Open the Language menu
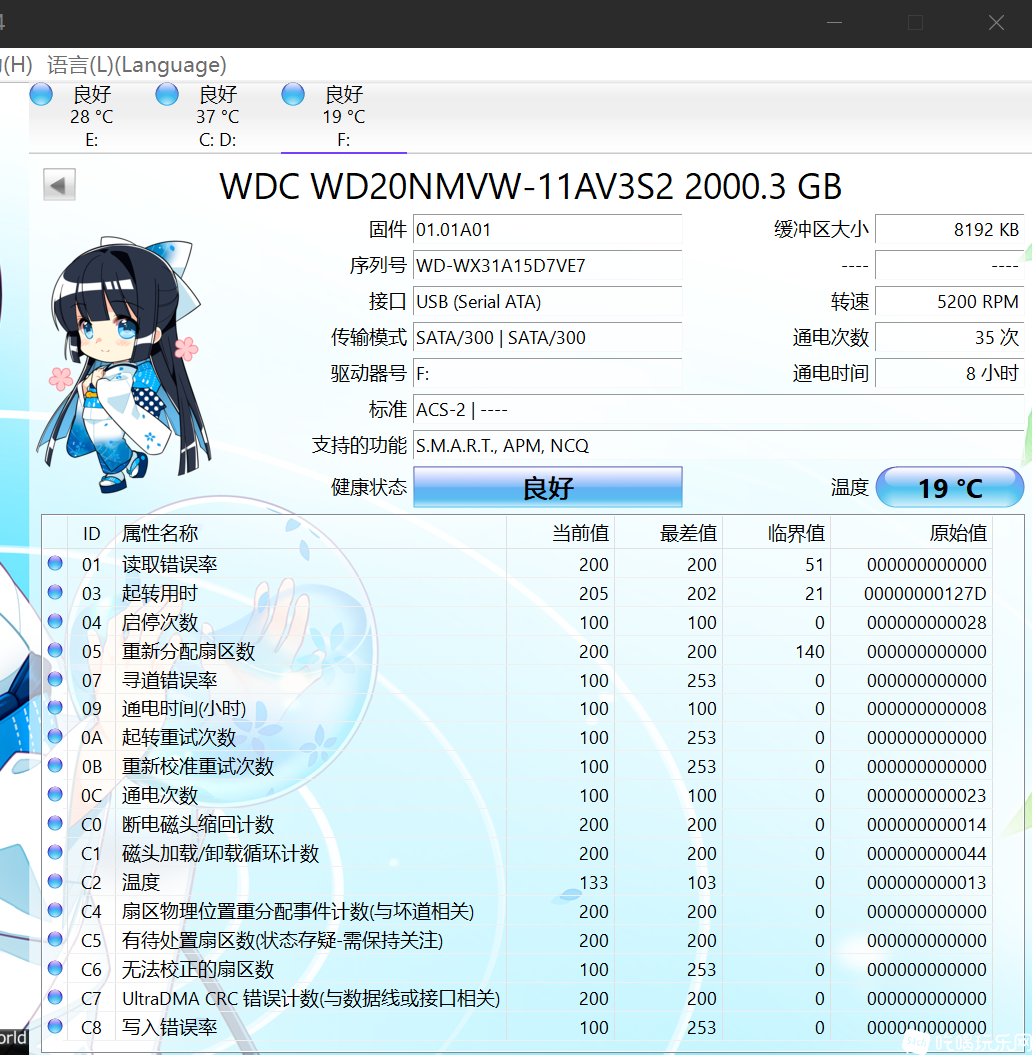This screenshot has width=1032, height=1055. (137, 65)
